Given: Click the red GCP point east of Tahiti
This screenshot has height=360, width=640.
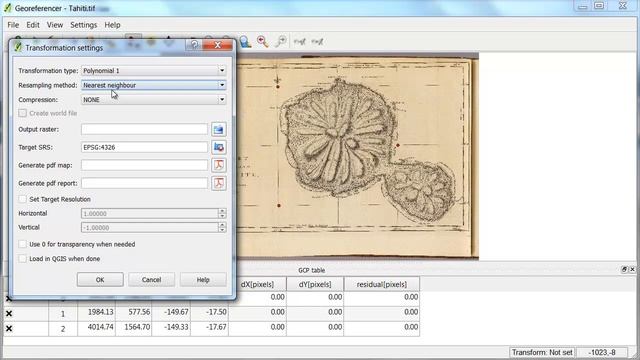Looking at the screenshot, I should 398,145.
